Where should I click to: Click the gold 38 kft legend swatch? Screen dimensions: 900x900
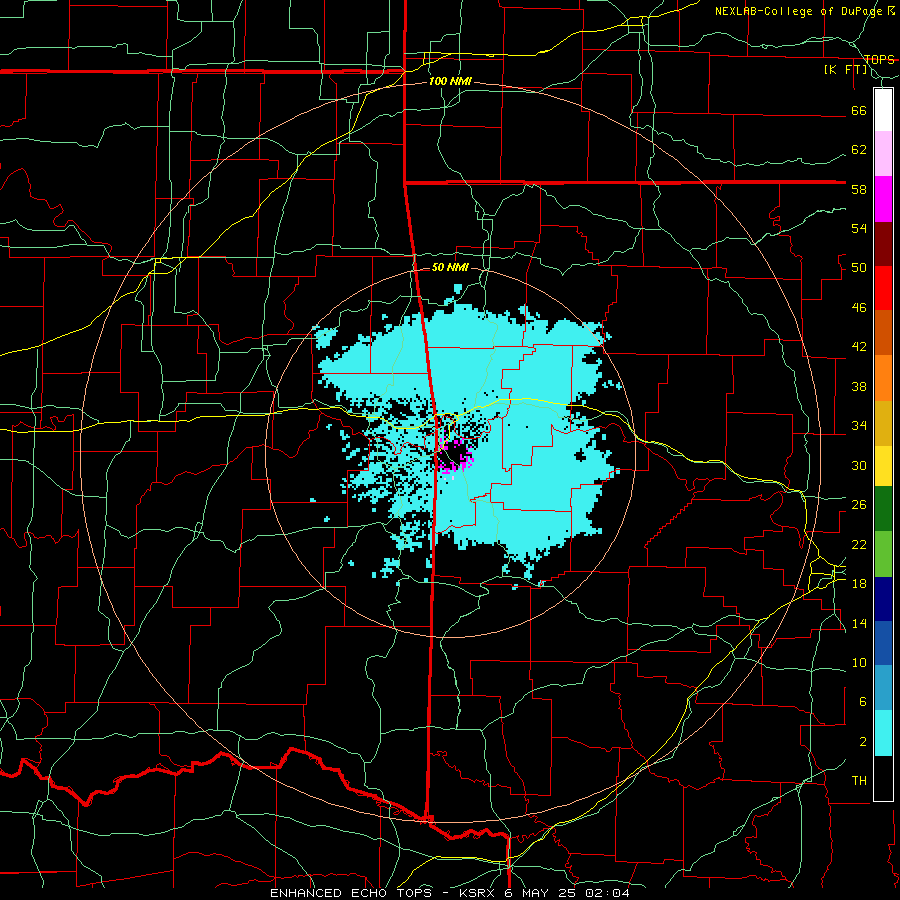(883, 423)
